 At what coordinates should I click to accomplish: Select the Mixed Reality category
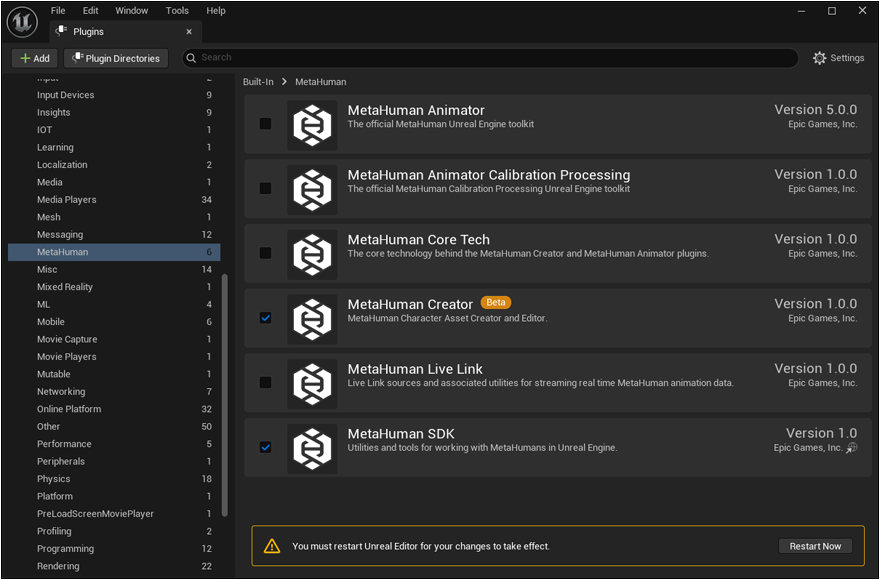coord(114,287)
